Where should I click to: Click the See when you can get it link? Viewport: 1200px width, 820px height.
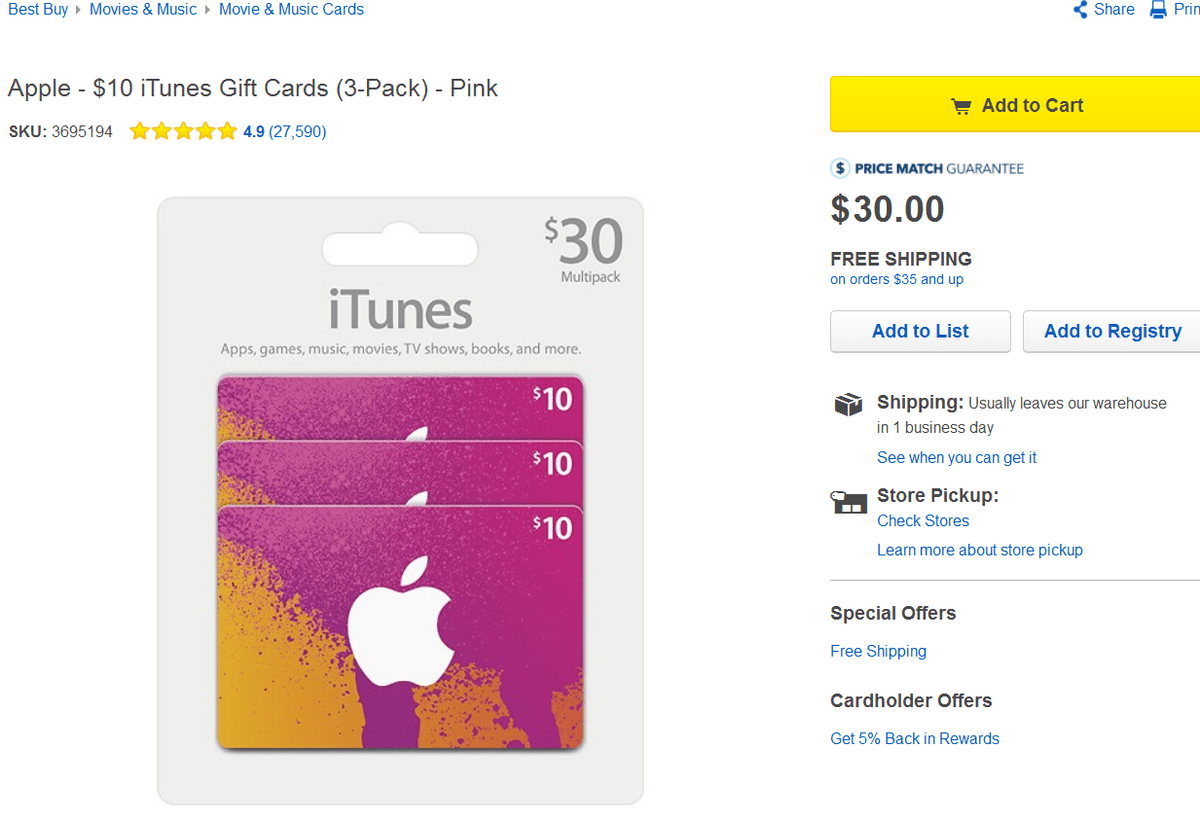coord(956,457)
